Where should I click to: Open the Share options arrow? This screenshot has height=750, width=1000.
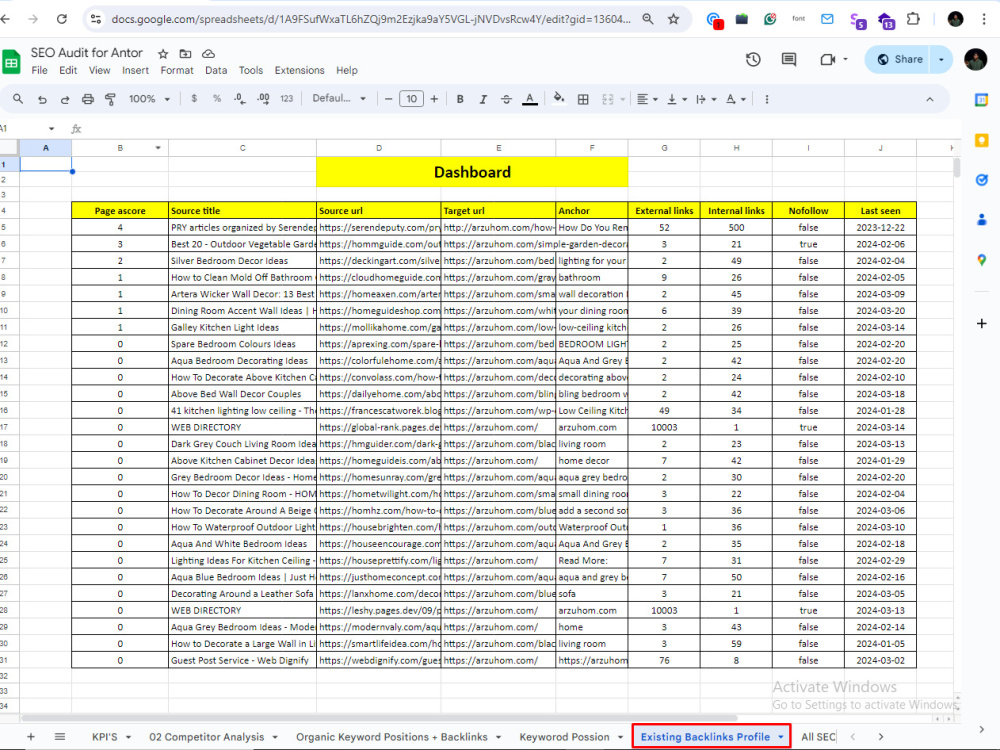[941, 59]
